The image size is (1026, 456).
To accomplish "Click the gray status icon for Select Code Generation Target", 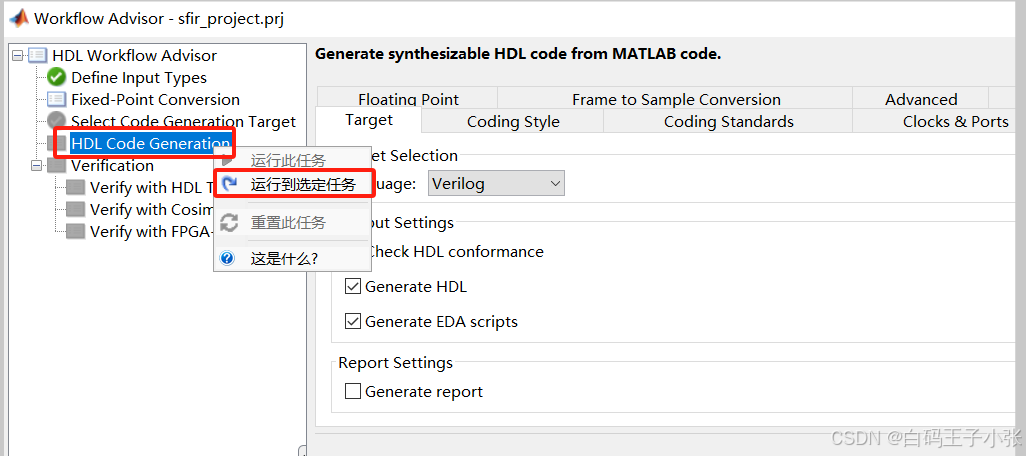I will pos(56,122).
